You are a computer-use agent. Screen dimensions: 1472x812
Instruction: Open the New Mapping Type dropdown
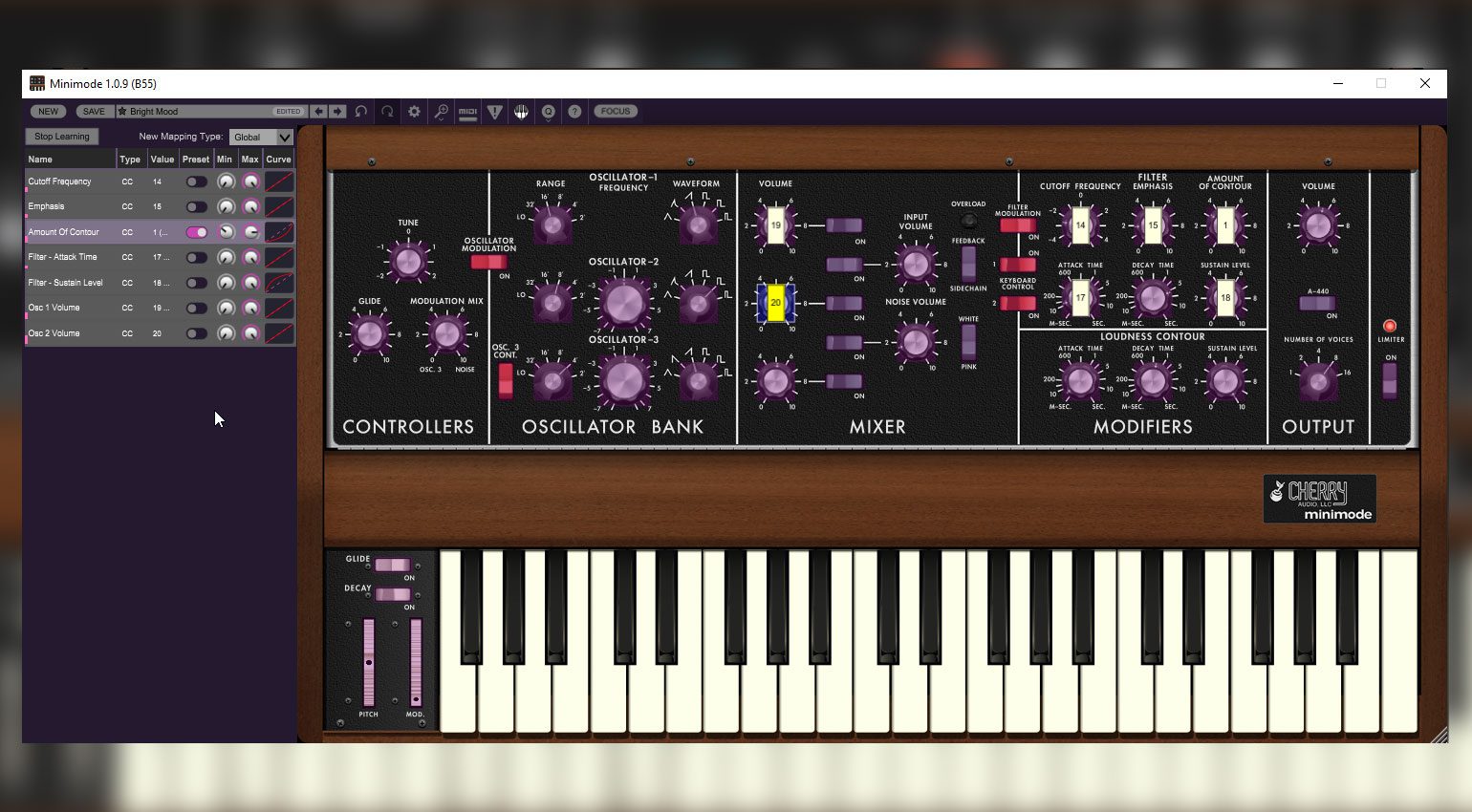[261, 138]
